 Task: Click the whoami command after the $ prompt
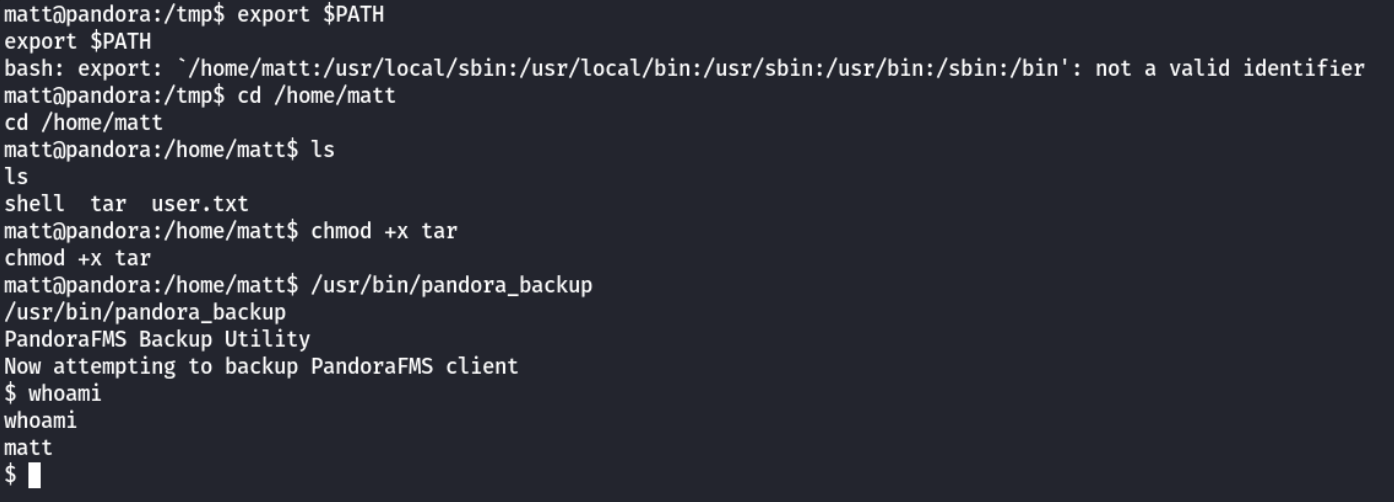click(x=65, y=393)
